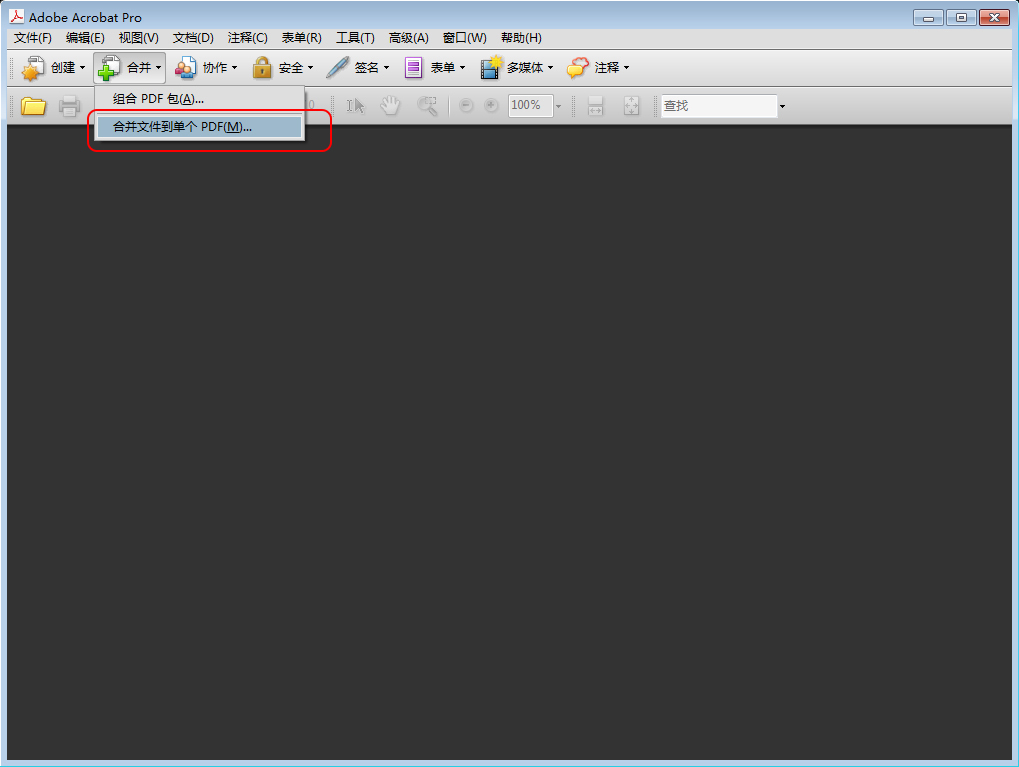Open the 帮助(H) menu

(521, 38)
